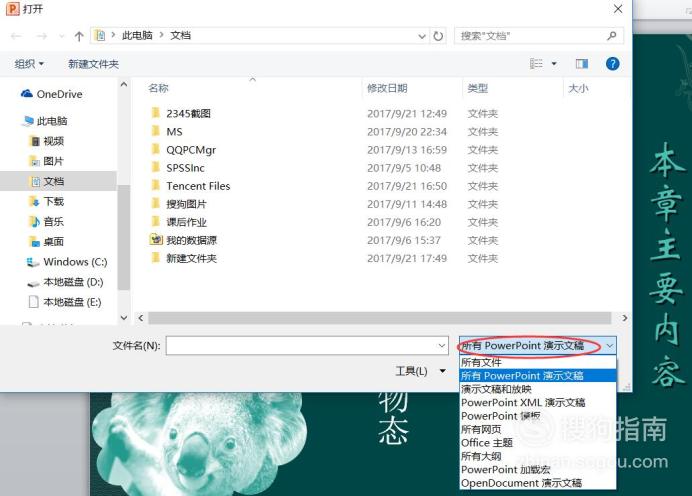Image resolution: width=692 pixels, height=496 pixels.
Task: Open the 工具(L) dropdown
Action: (x=420, y=371)
